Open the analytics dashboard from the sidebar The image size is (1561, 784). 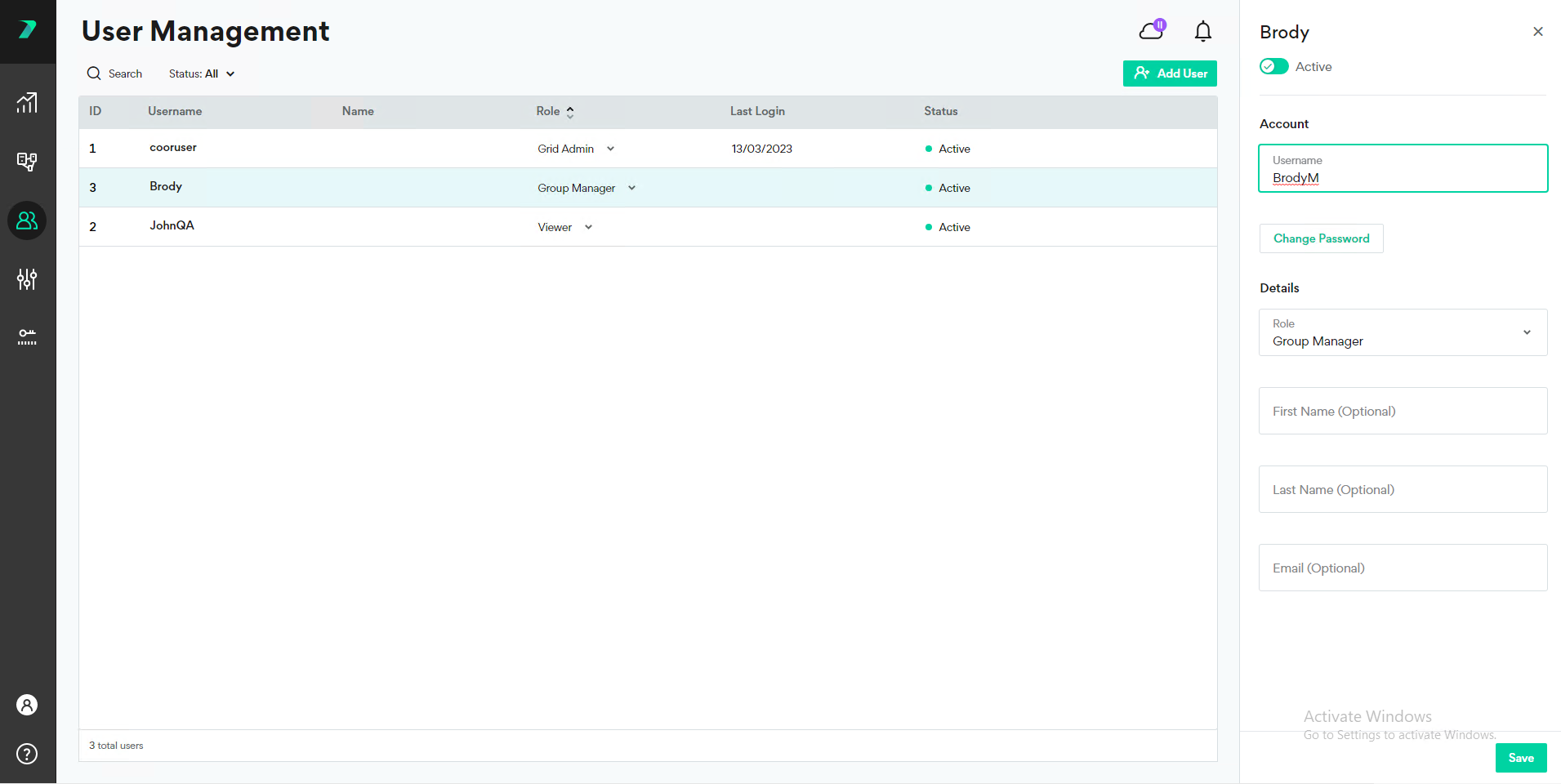click(27, 102)
